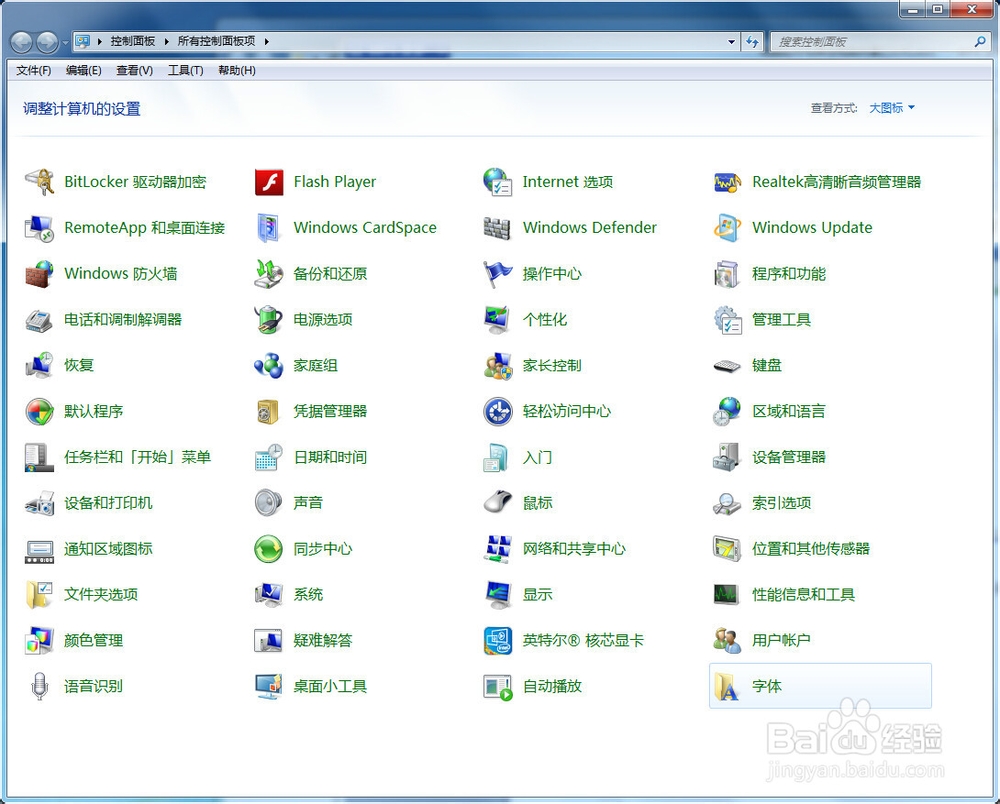Viewport: 1000px width, 804px height.
Task: Click the 通知区域图标 link text
Action: [108, 549]
